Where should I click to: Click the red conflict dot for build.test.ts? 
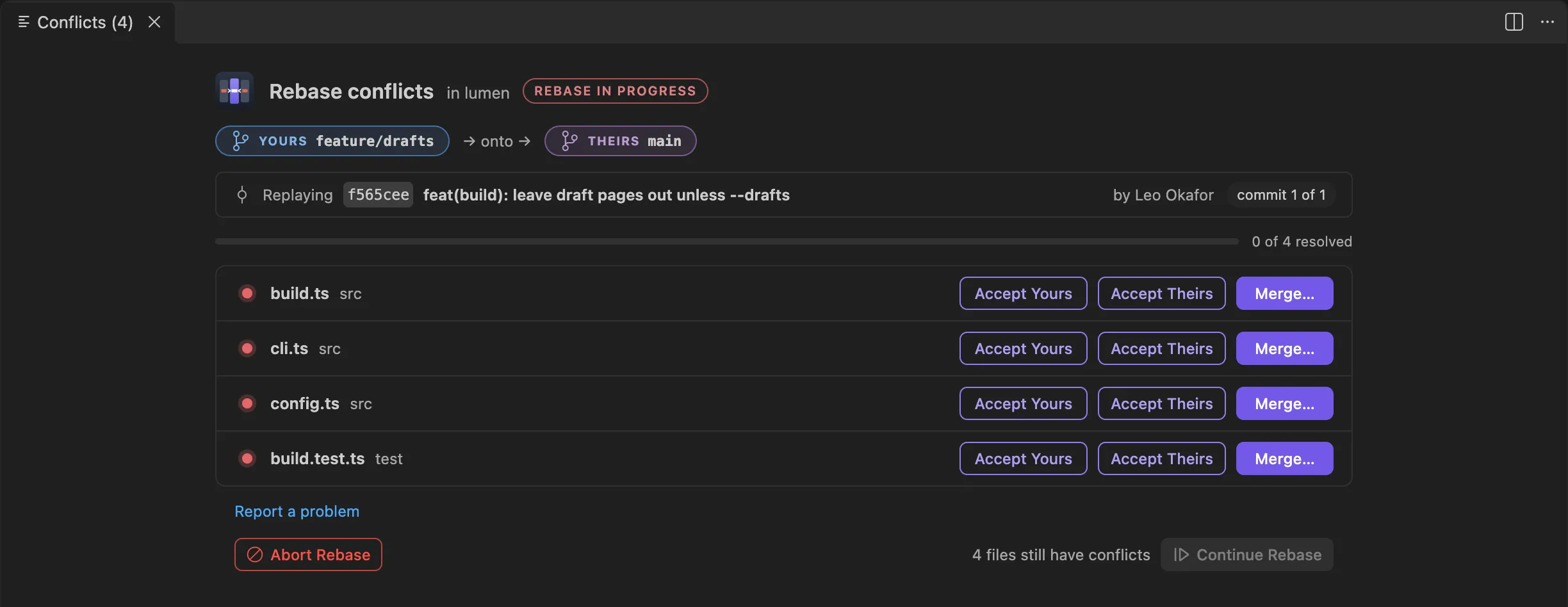tap(247, 458)
